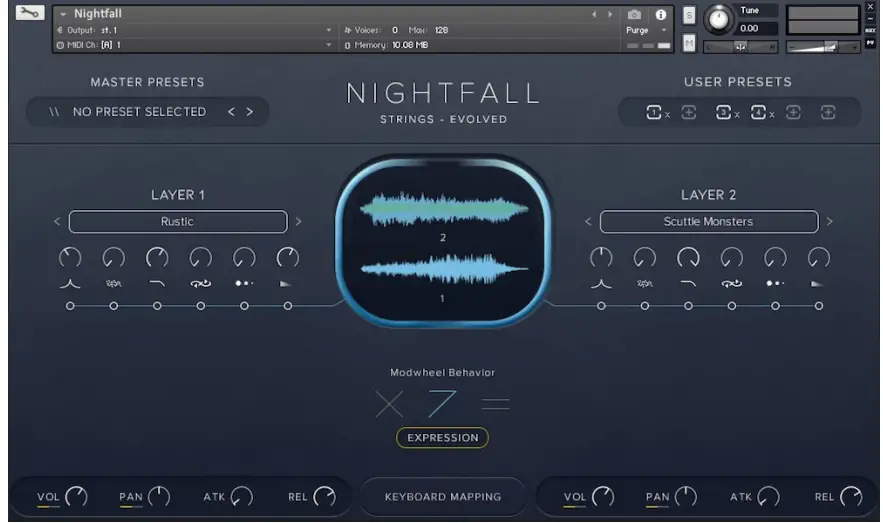
Task: Open Layer 1 Rustic sound selector
Action: click(x=178, y=222)
